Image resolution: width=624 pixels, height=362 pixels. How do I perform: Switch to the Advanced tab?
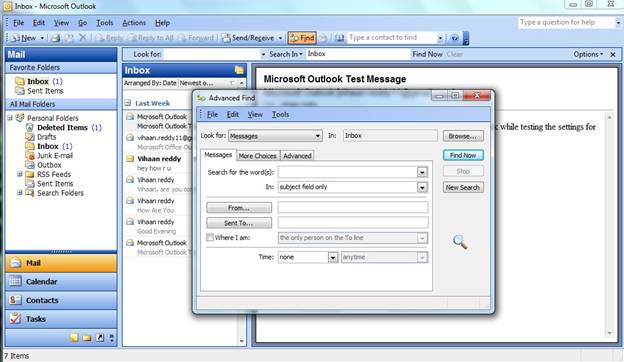tap(297, 156)
